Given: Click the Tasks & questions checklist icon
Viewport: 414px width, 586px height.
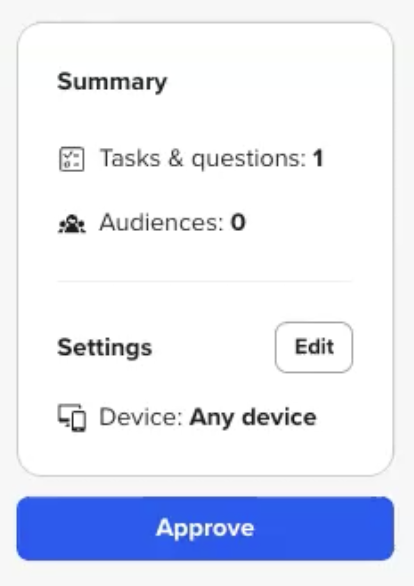Looking at the screenshot, I should point(72,159).
